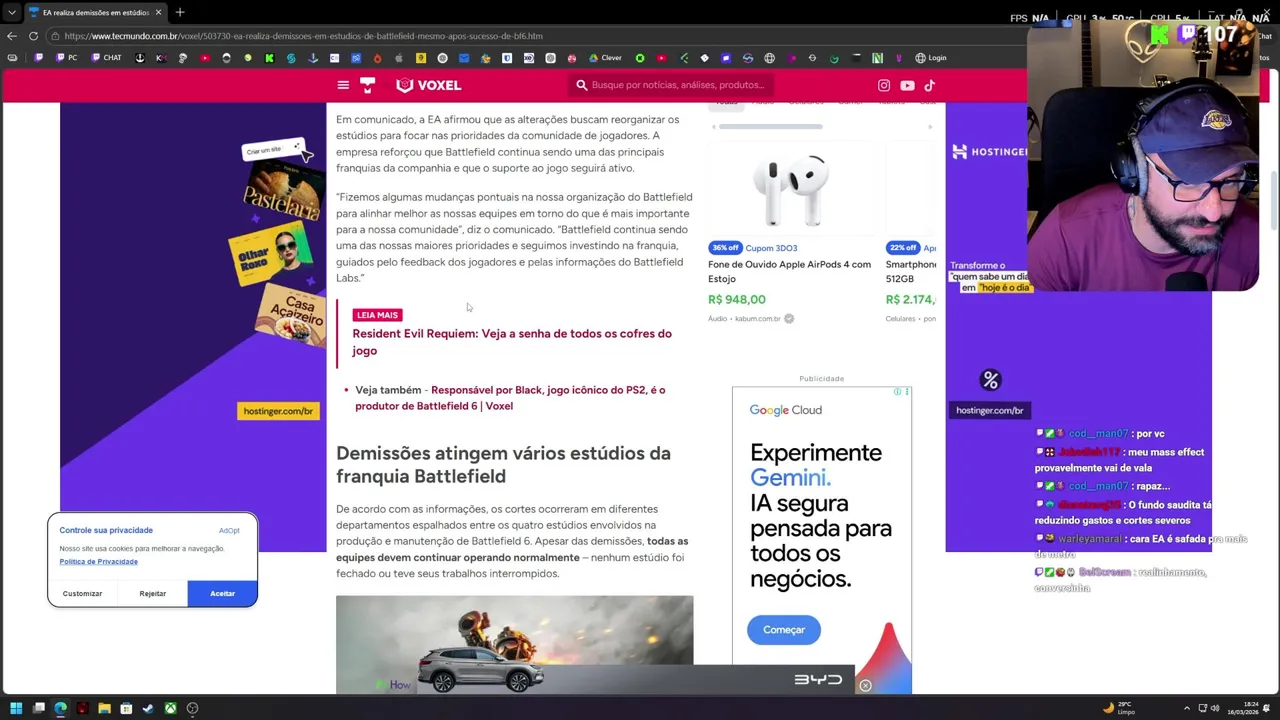
Task: Open Xbox app from taskbar
Action: click(x=170, y=708)
